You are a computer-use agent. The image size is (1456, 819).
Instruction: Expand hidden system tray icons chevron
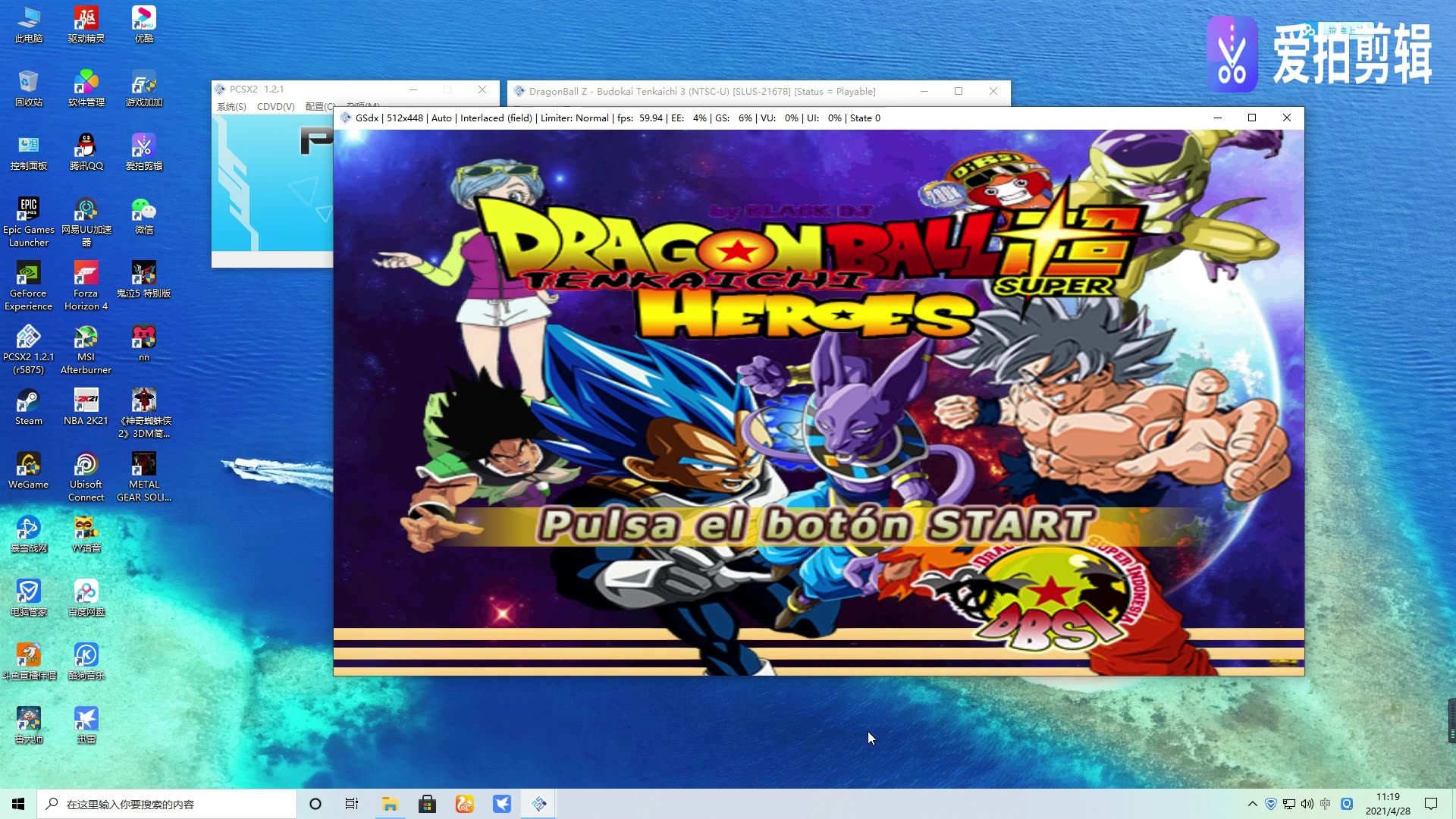coord(1252,804)
